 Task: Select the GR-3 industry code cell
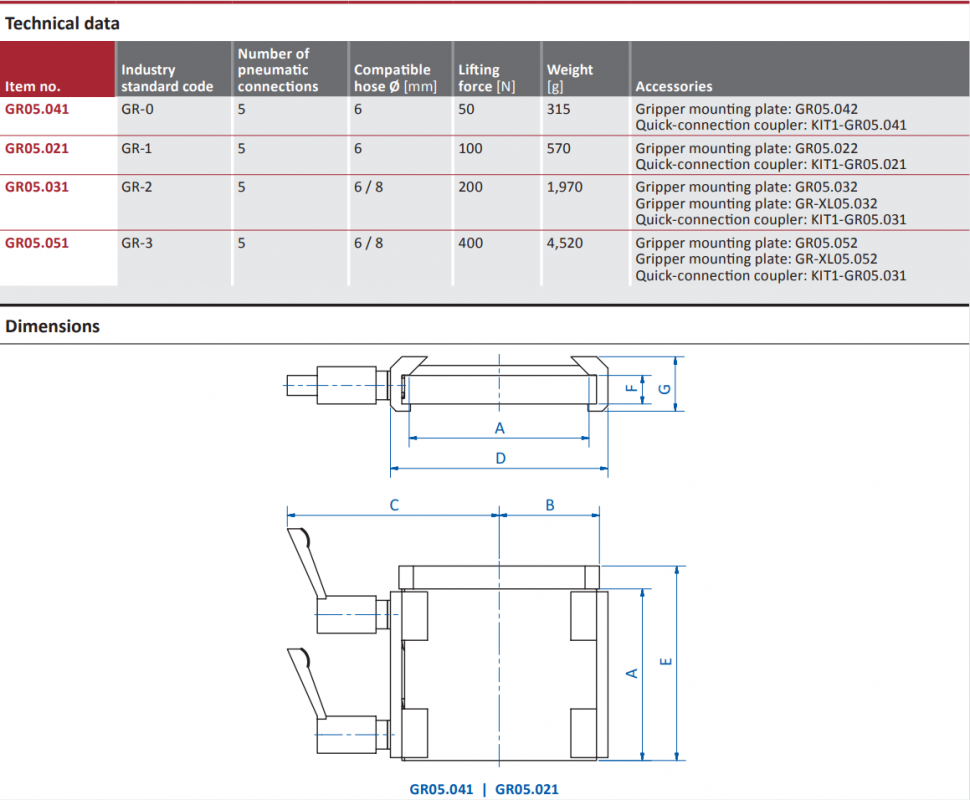137,243
